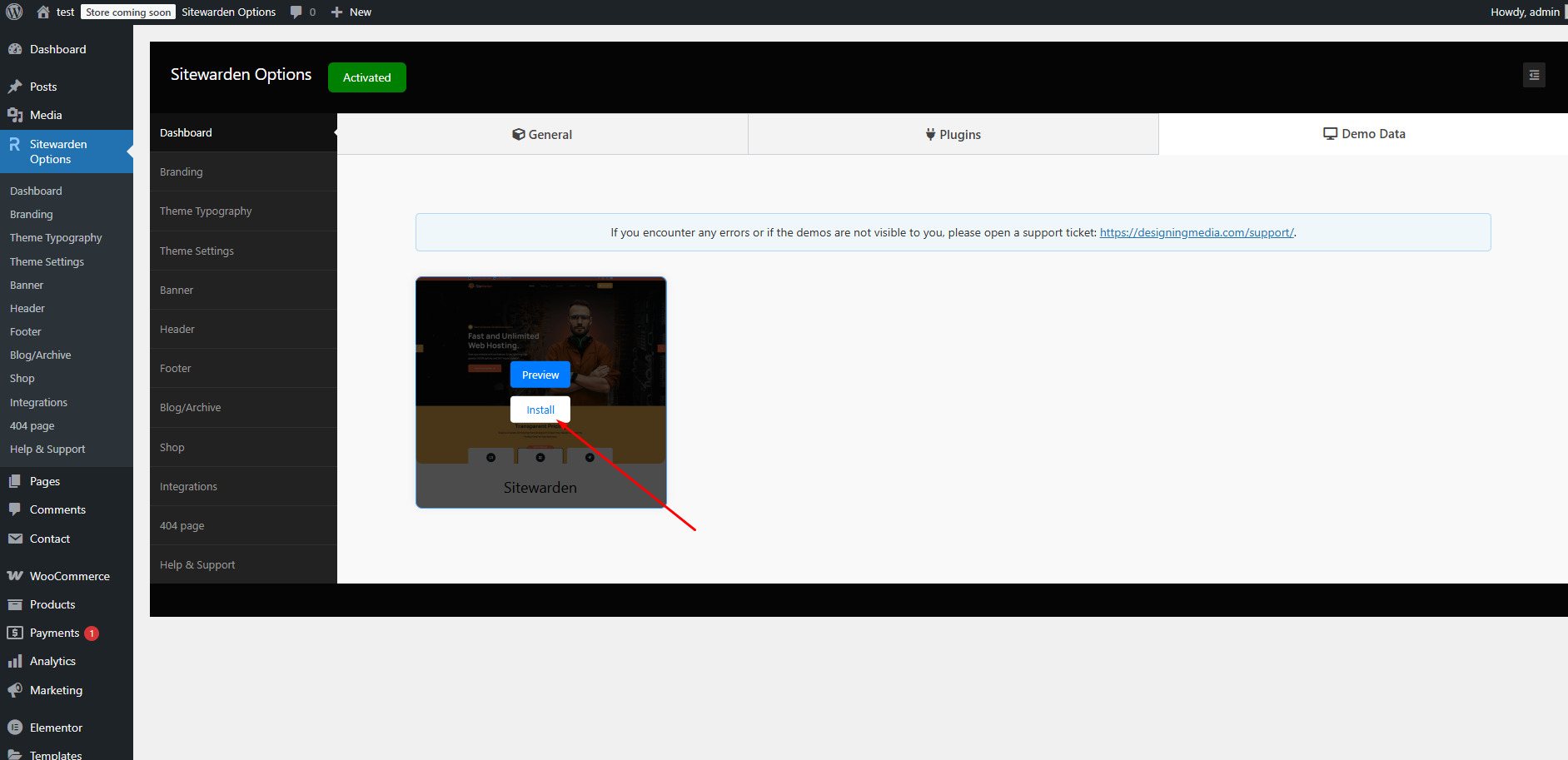The width and height of the screenshot is (1568, 760).
Task: Open Theme Typography in the black options panel navigation
Action: click(x=243, y=211)
